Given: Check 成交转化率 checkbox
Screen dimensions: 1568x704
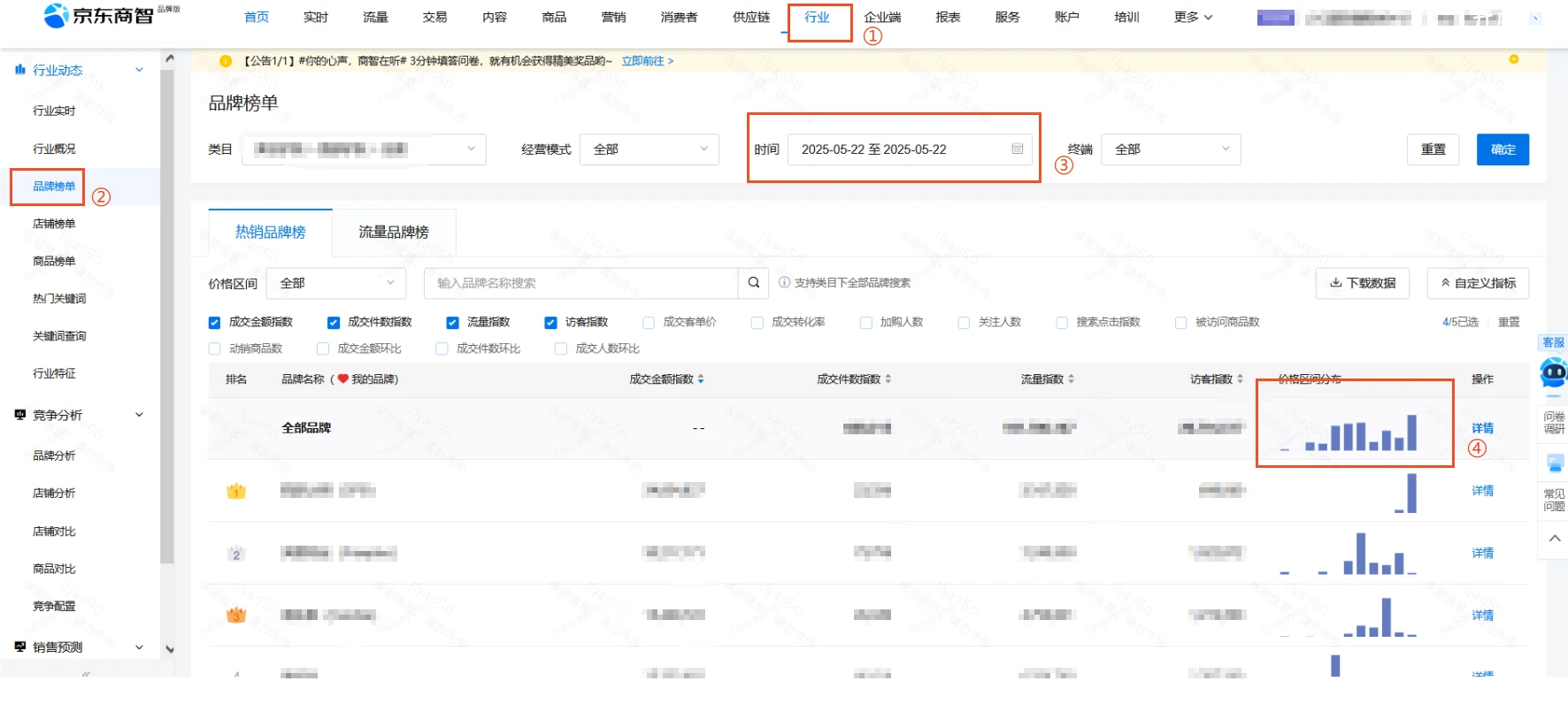Looking at the screenshot, I should pos(757,323).
